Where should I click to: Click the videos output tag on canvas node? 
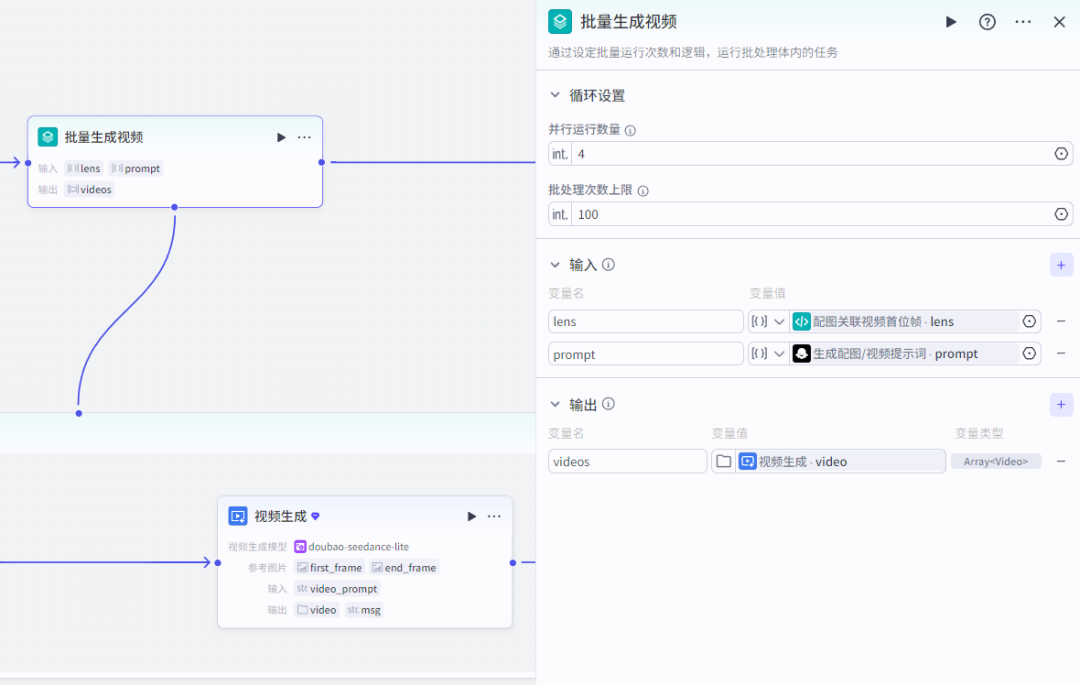(x=90, y=189)
